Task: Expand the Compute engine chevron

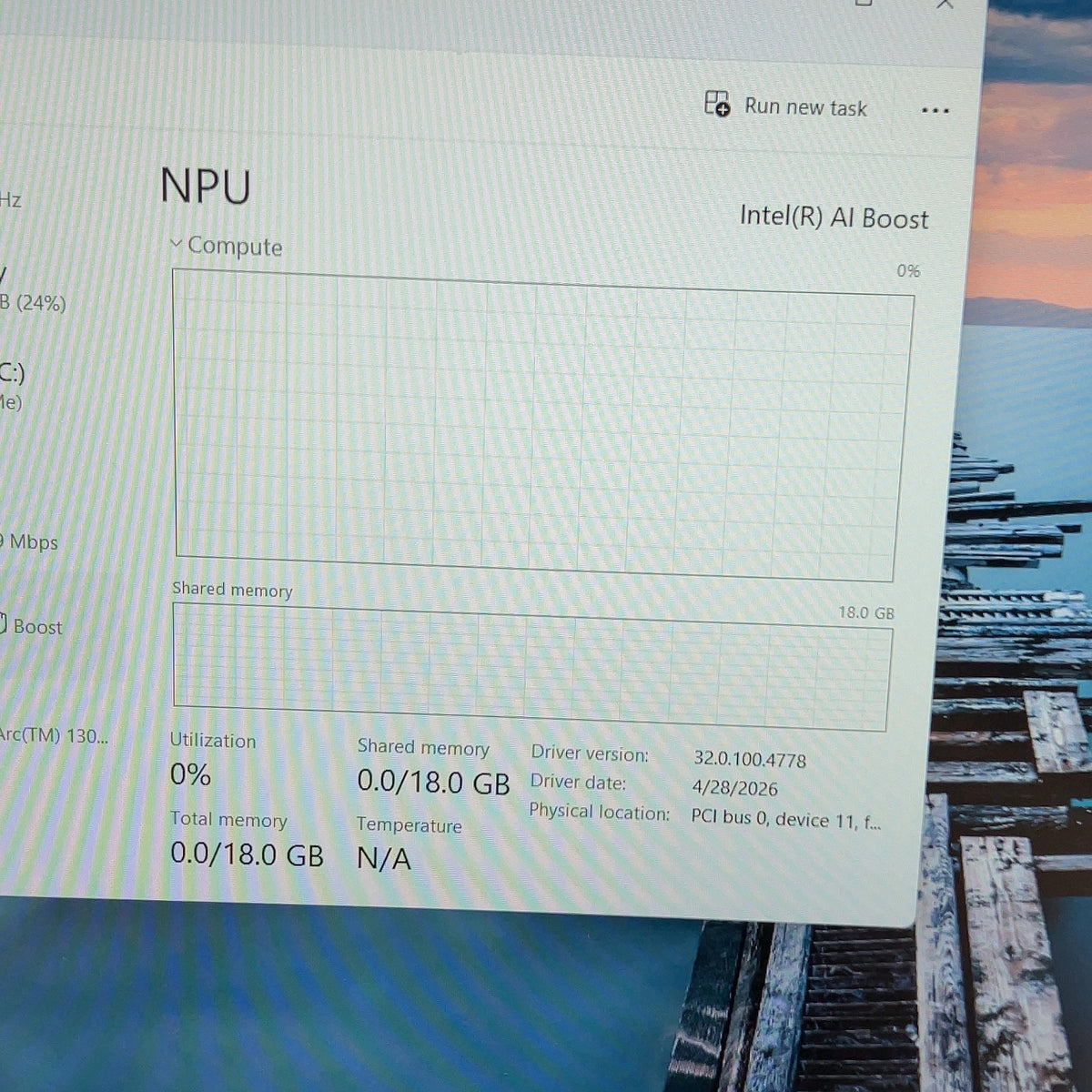Action: click(177, 243)
